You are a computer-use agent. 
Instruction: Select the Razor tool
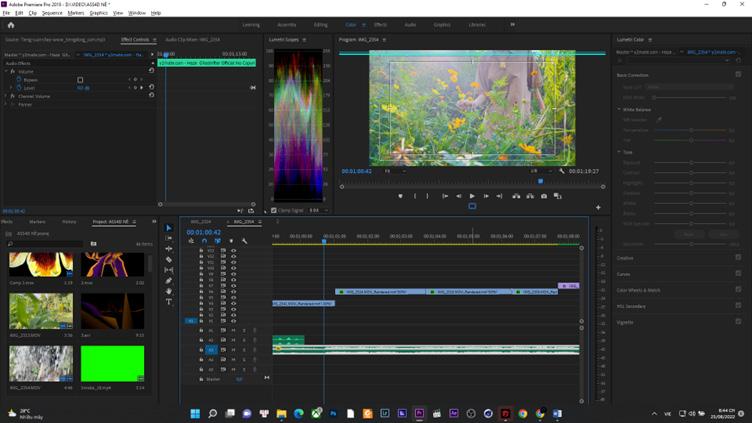pos(169,259)
